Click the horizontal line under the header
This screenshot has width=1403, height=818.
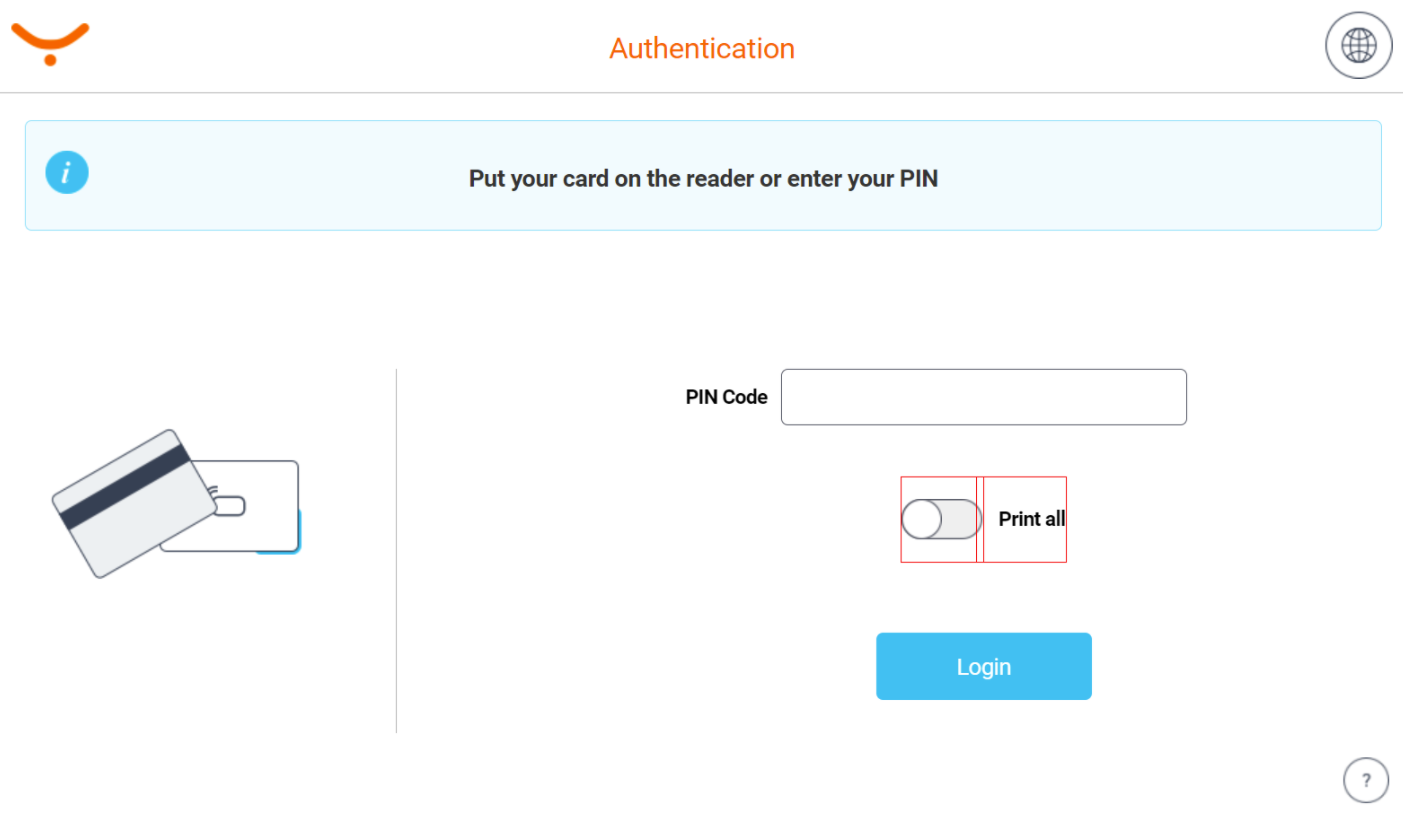pos(701,93)
